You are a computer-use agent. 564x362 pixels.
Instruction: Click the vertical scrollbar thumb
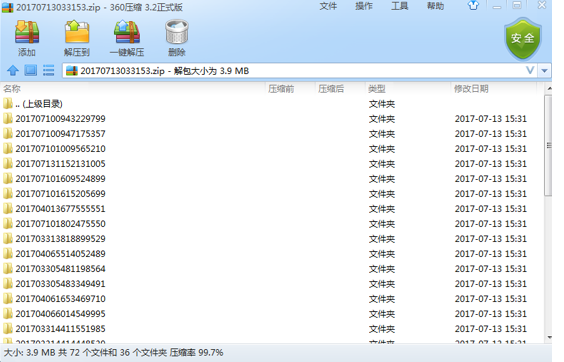tap(548, 145)
